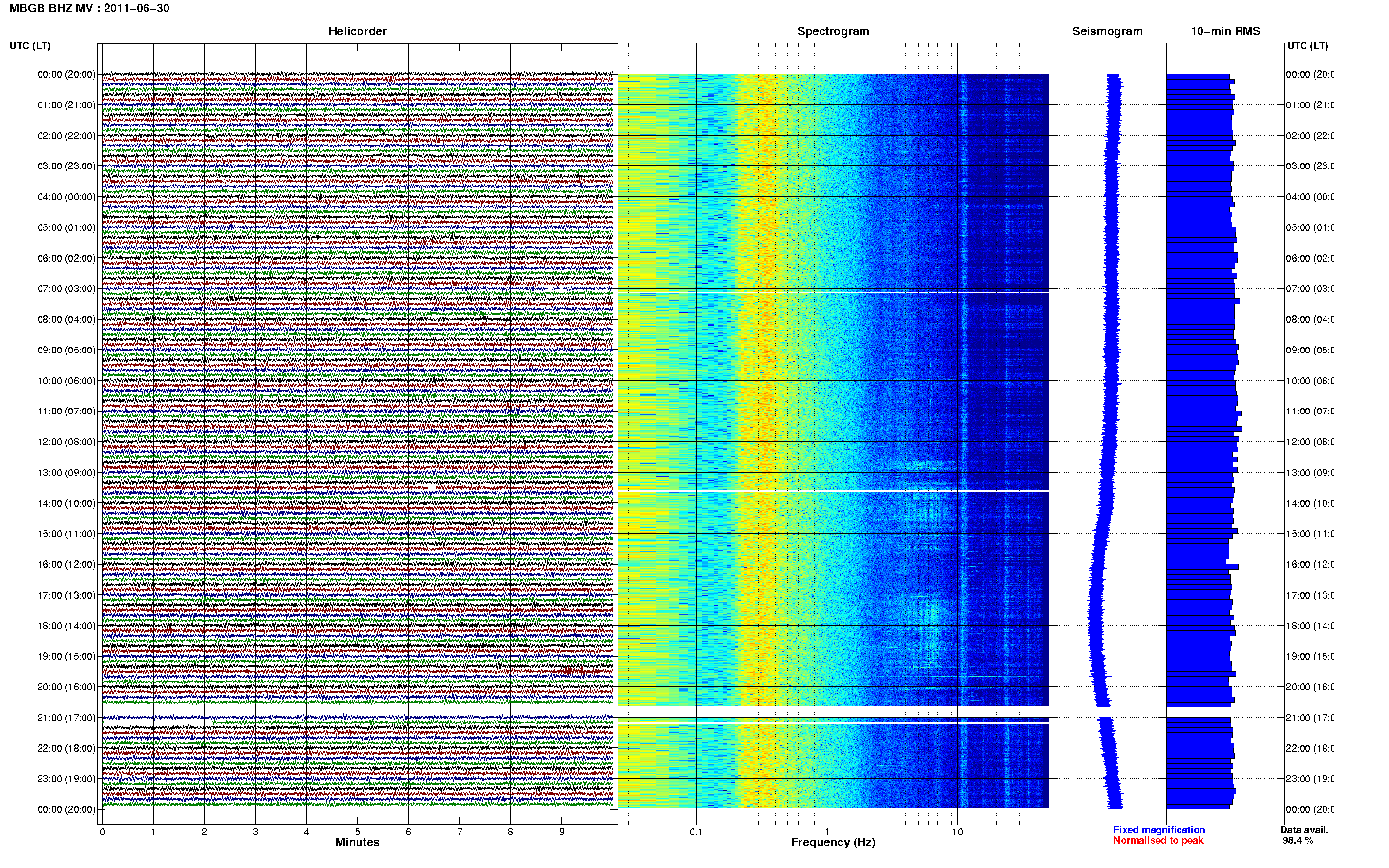Click the "21:00 (17:00)" left time label
The width and height of the screenshot is (1389, 868).
tap(66, 718)
